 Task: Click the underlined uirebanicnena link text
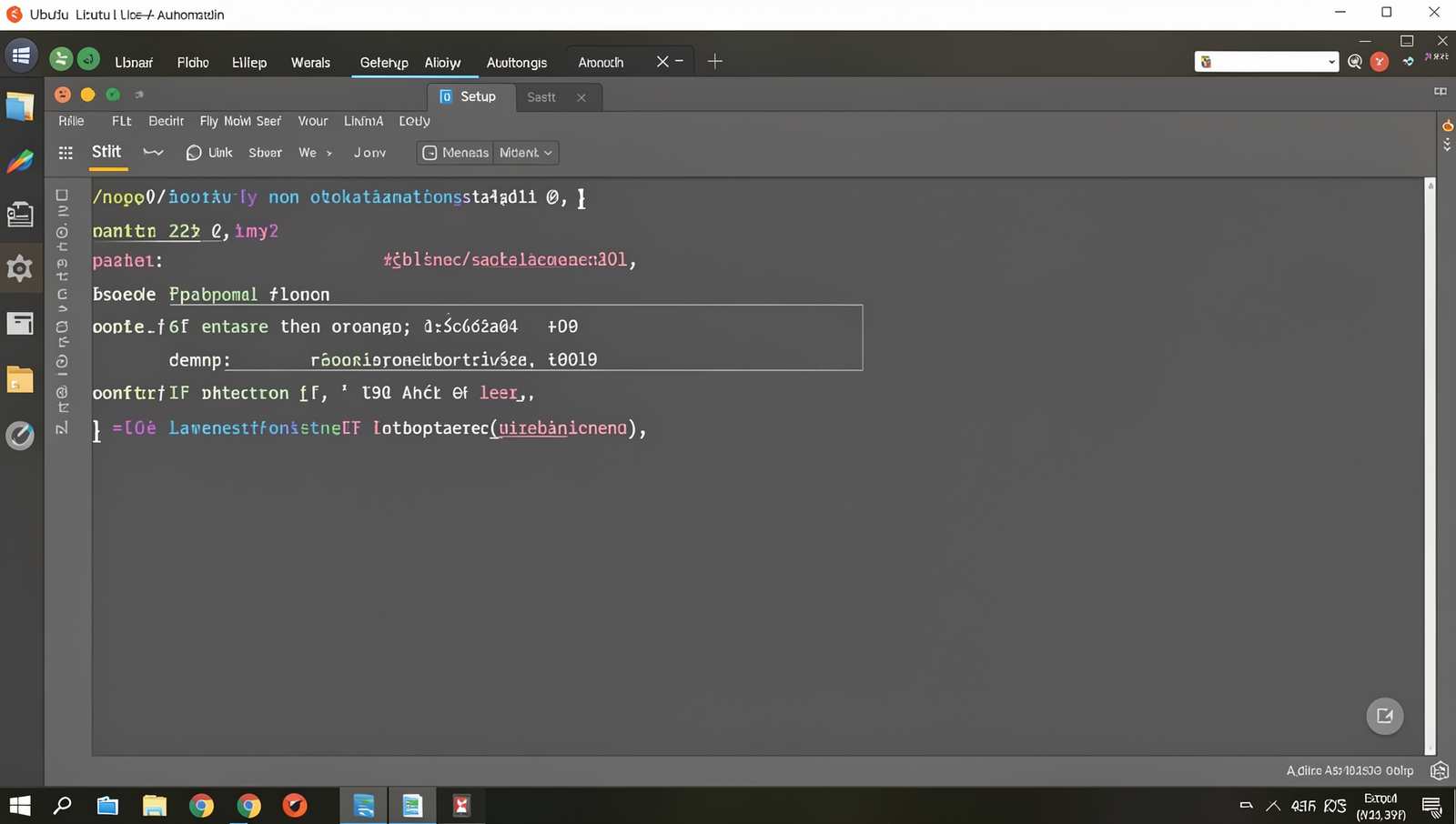pos(562,427)
